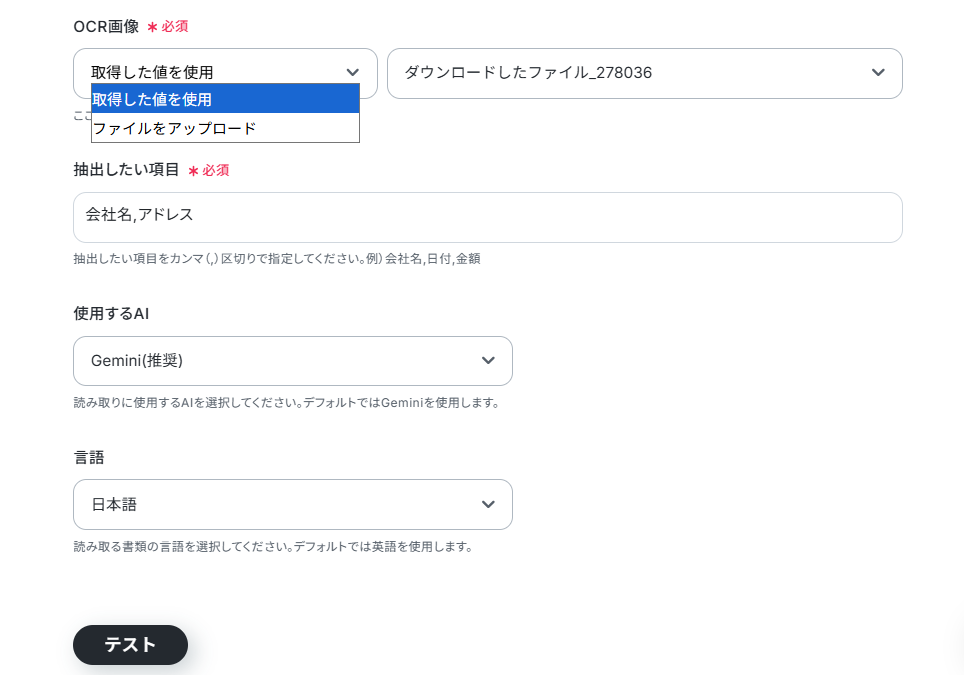
Task: Click the OCR画像 field label
Action: [106, 26]
